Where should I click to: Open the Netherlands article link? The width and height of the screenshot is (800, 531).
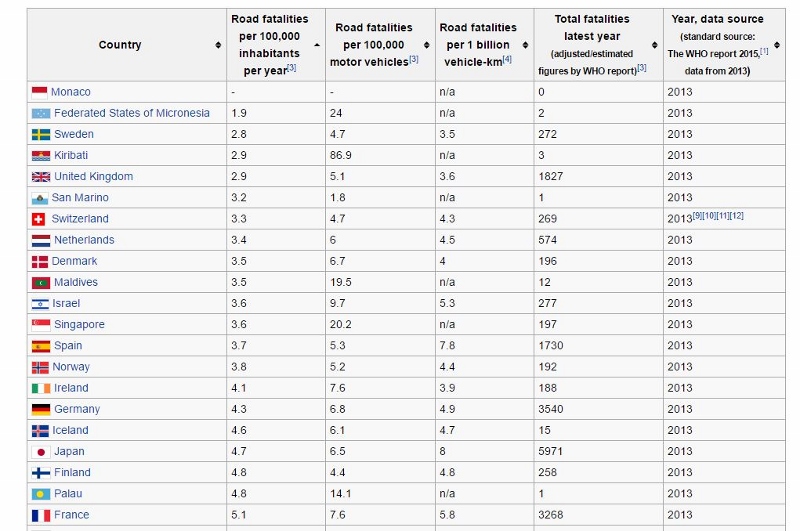84,240
